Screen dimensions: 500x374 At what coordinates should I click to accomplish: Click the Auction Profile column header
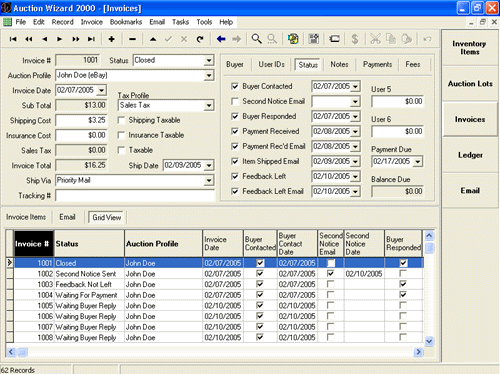[x=163, y=244]
